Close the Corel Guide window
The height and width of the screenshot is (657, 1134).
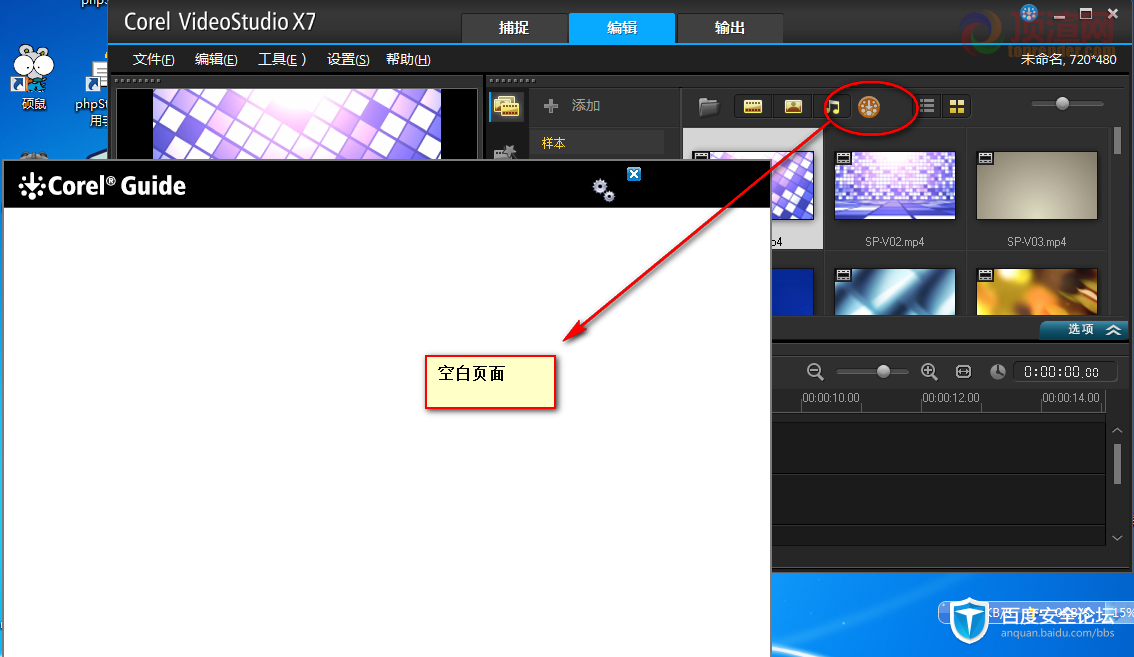tap(634, 174)
